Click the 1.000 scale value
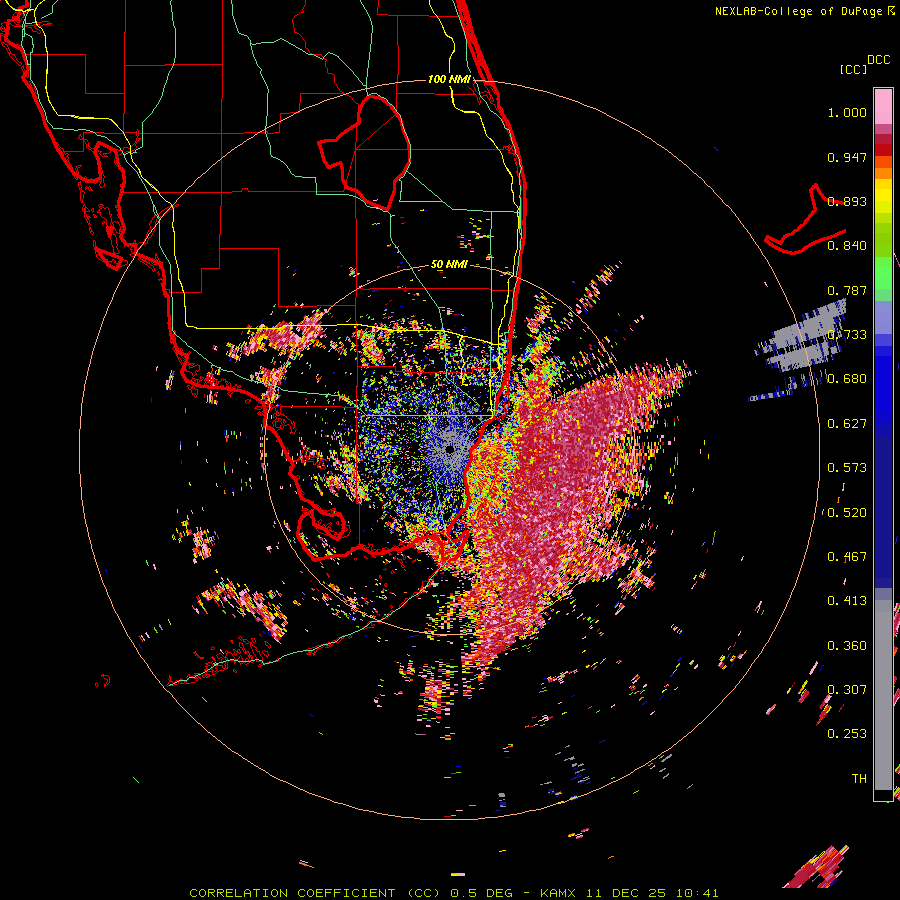Screen dimensions: 900x900 847,112
